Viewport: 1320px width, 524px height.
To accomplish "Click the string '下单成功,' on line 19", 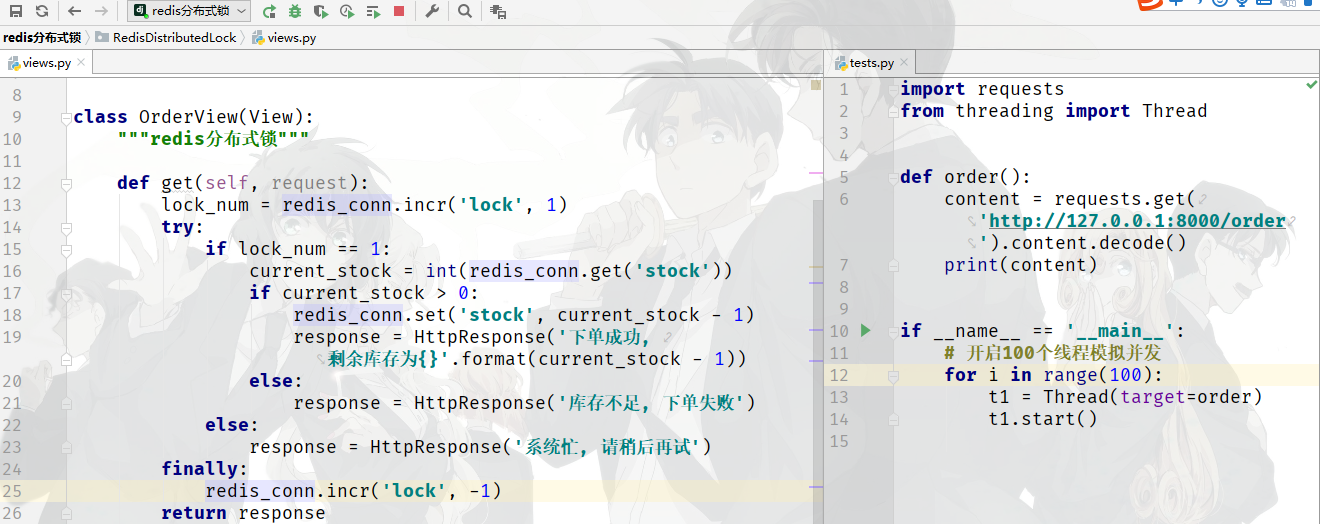I will coord(604,337).
